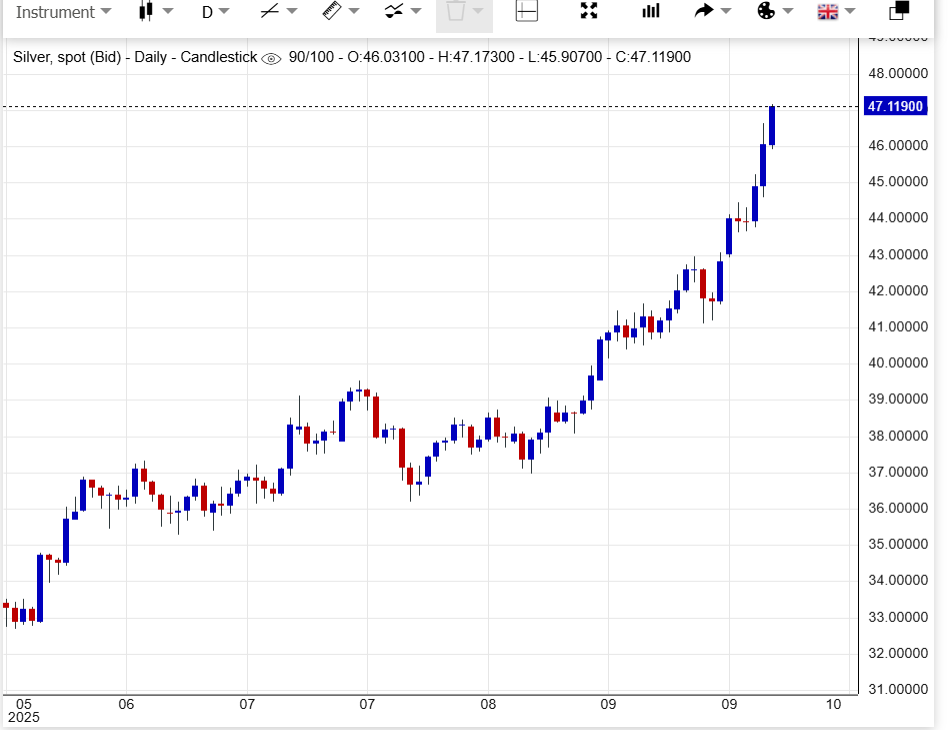Click the 'Silver, spot (Bid) - Daily - Candlestick' title
Image resolution: width=948 pixels, height=730 pixels.
(x=135, y=57)
